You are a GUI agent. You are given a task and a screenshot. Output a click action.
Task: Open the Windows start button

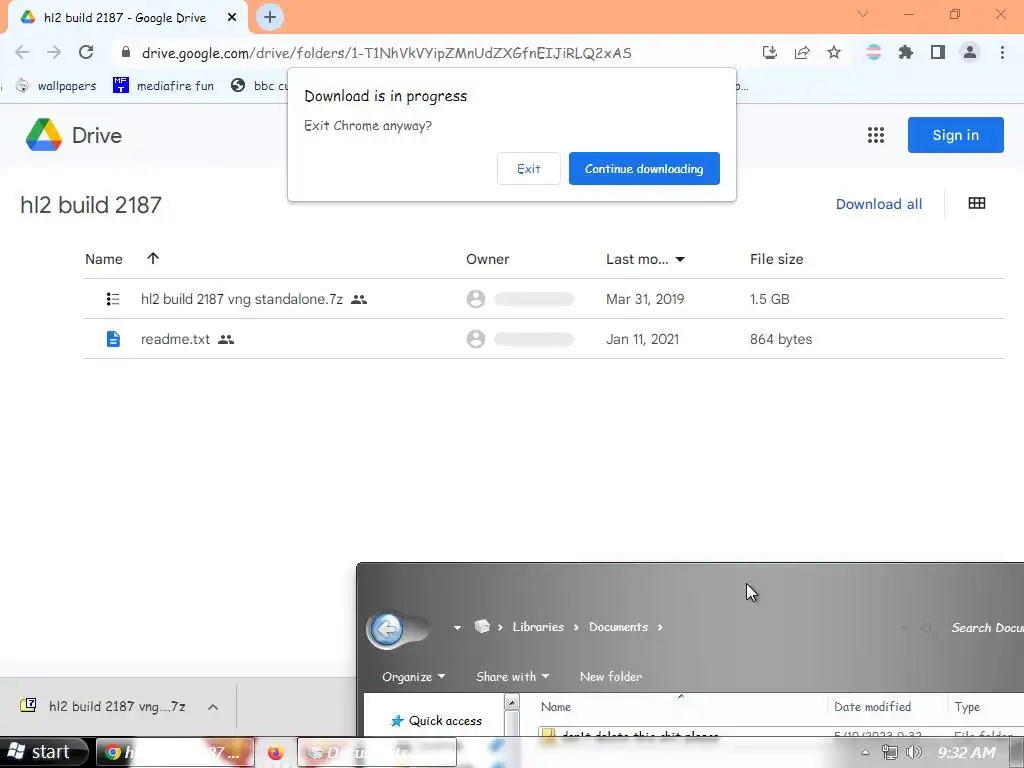(x=44, y=752)
